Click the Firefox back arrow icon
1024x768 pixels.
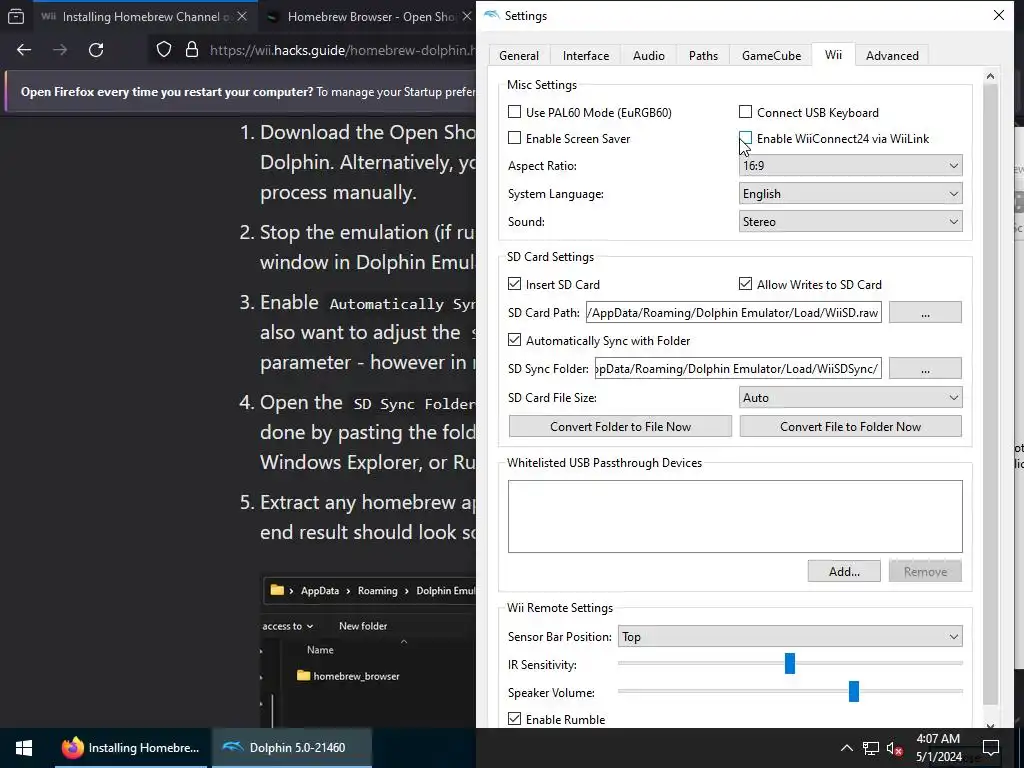click(24, 50)
